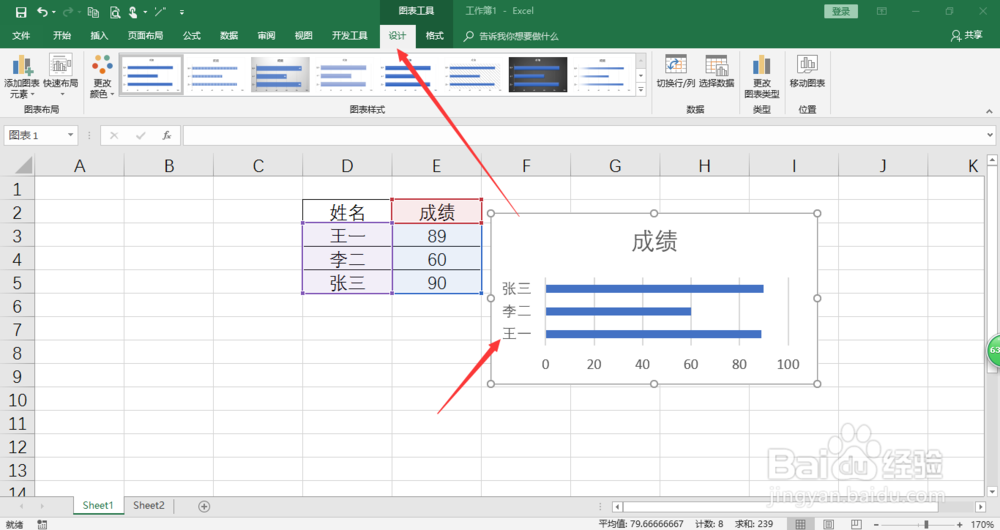Viewport: 1000px width, 530px height.
Task: Switch to the 审阅 tab
Action: [267, 36]
